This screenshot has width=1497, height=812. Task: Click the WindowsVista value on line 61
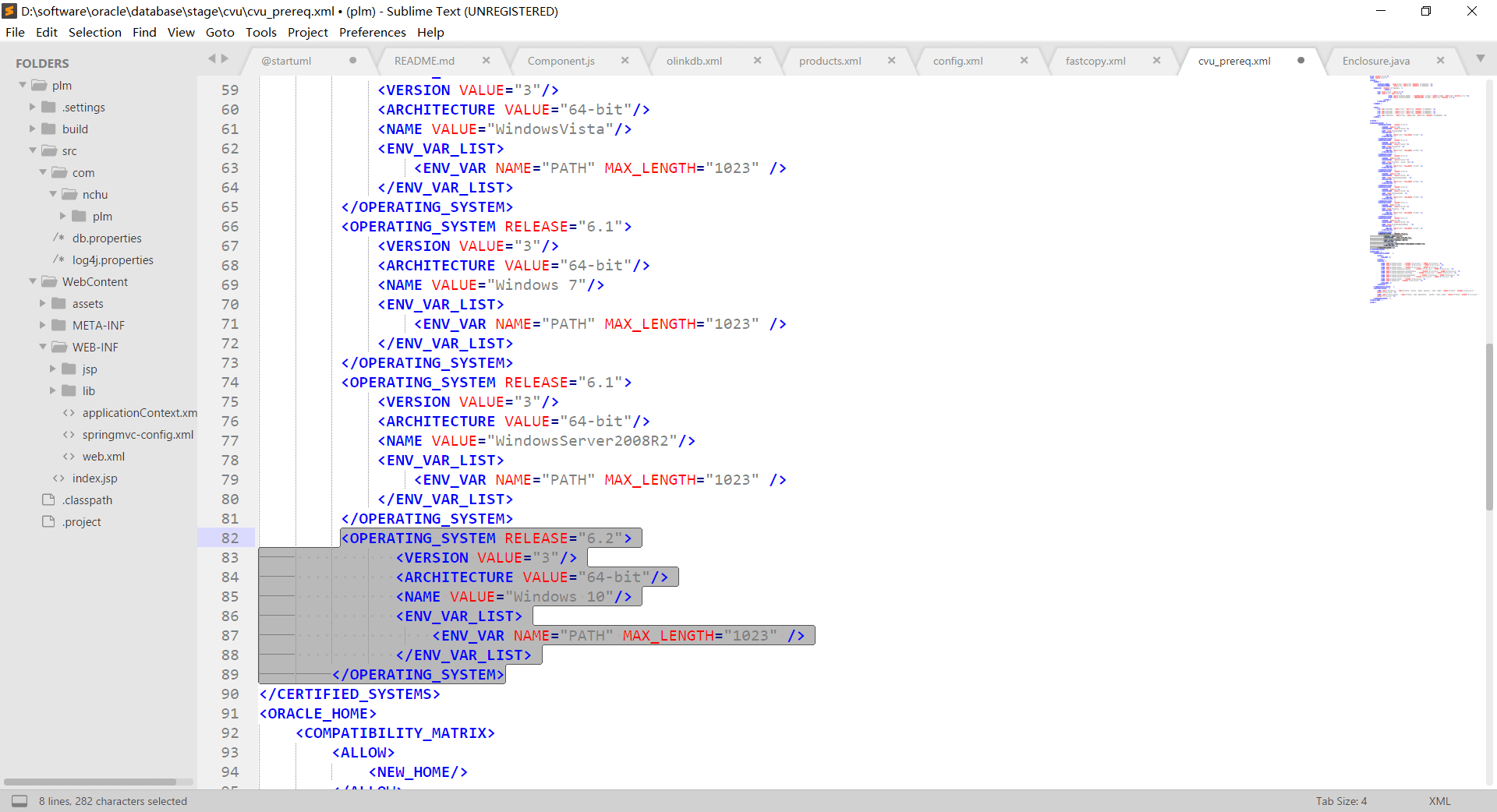[x=550, y=129]
